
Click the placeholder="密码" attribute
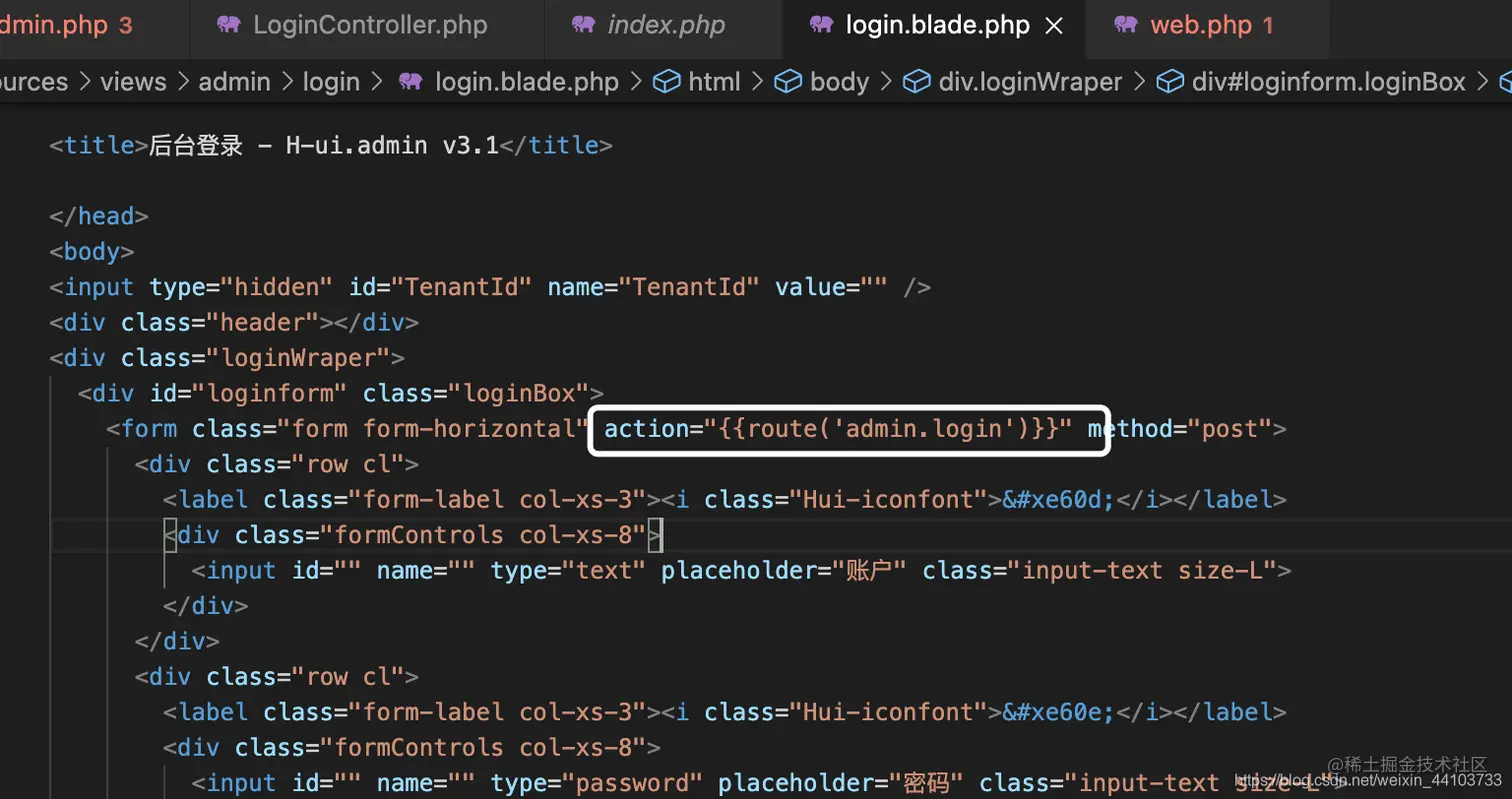click(x=841, y=783)
